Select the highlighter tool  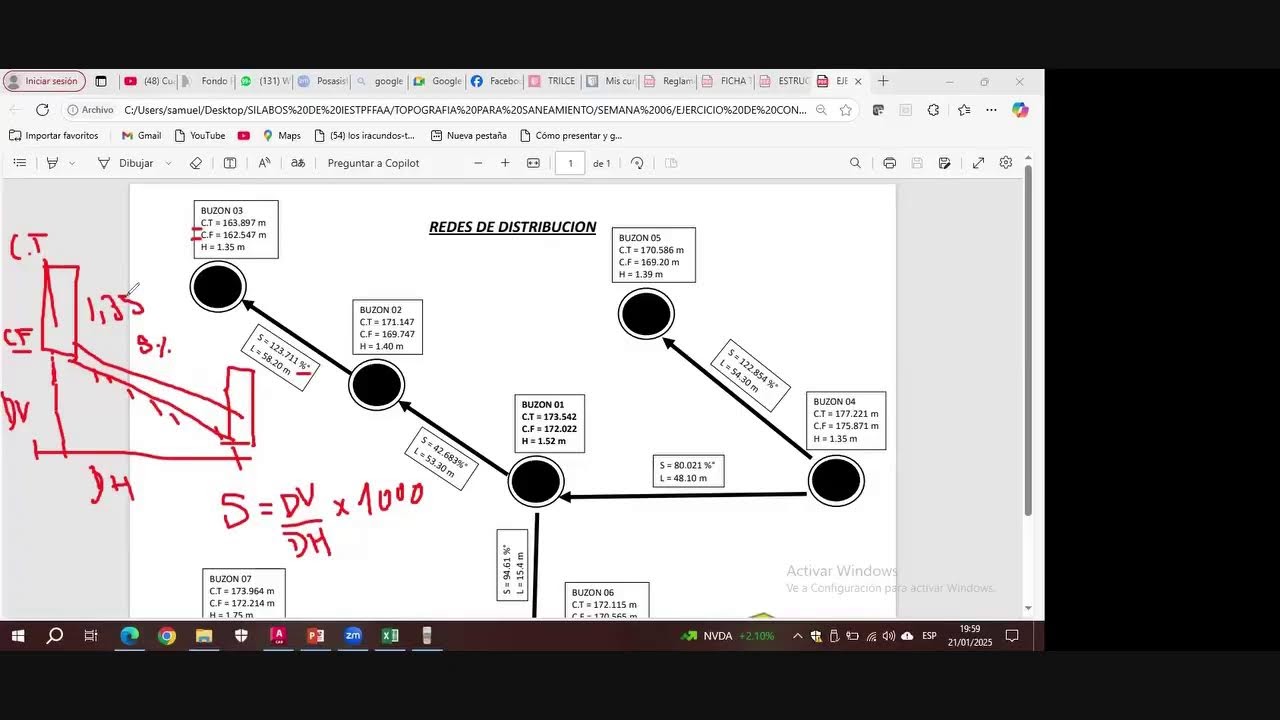(x=53, y=163)
